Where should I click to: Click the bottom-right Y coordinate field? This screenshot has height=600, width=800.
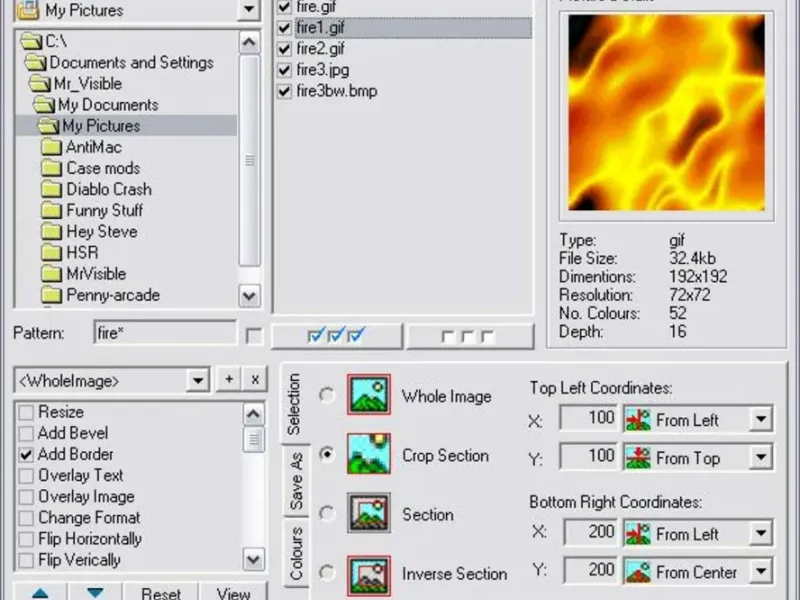(591, 570)
